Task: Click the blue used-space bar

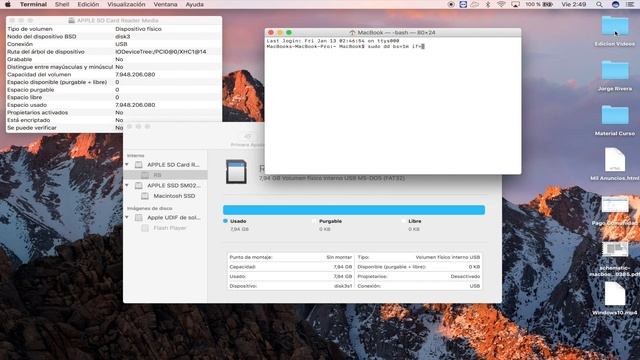Action: [x=354, y=210]
